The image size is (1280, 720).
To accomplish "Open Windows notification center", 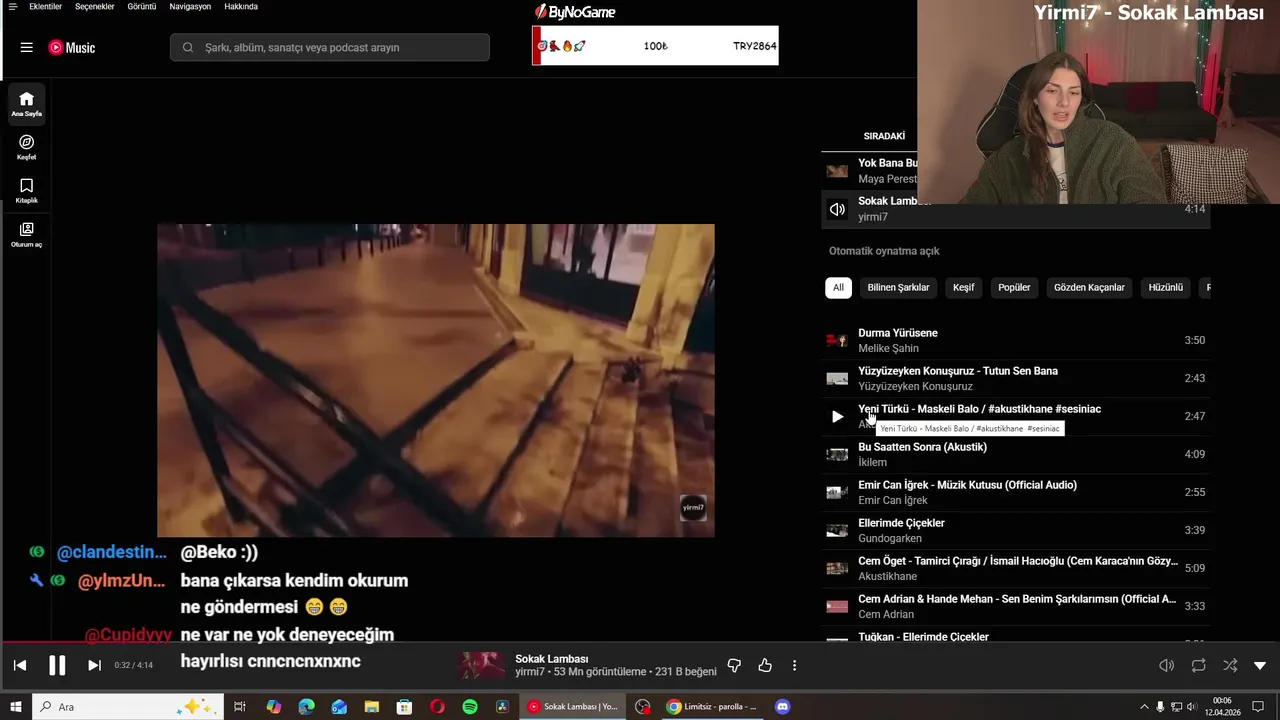I will click(x=1258, y=706).
